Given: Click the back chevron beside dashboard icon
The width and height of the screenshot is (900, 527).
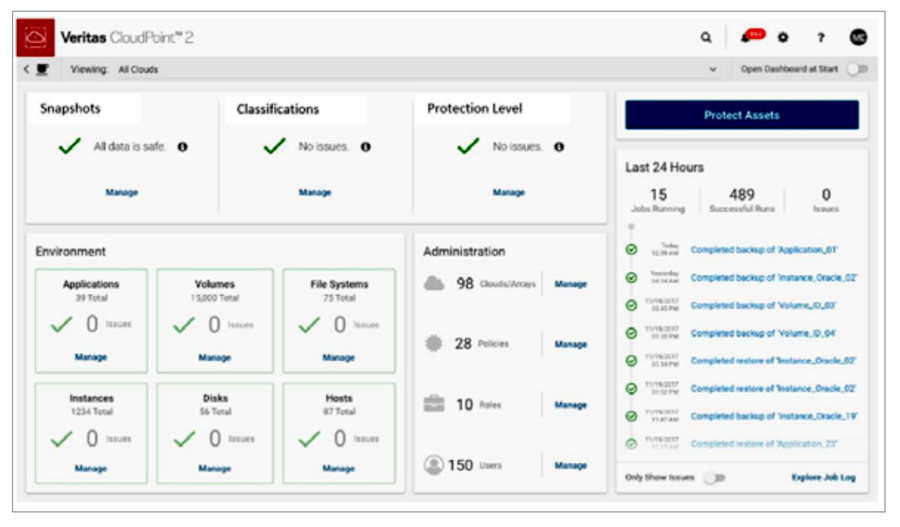Looking at the screenshot, I should 26,69.
